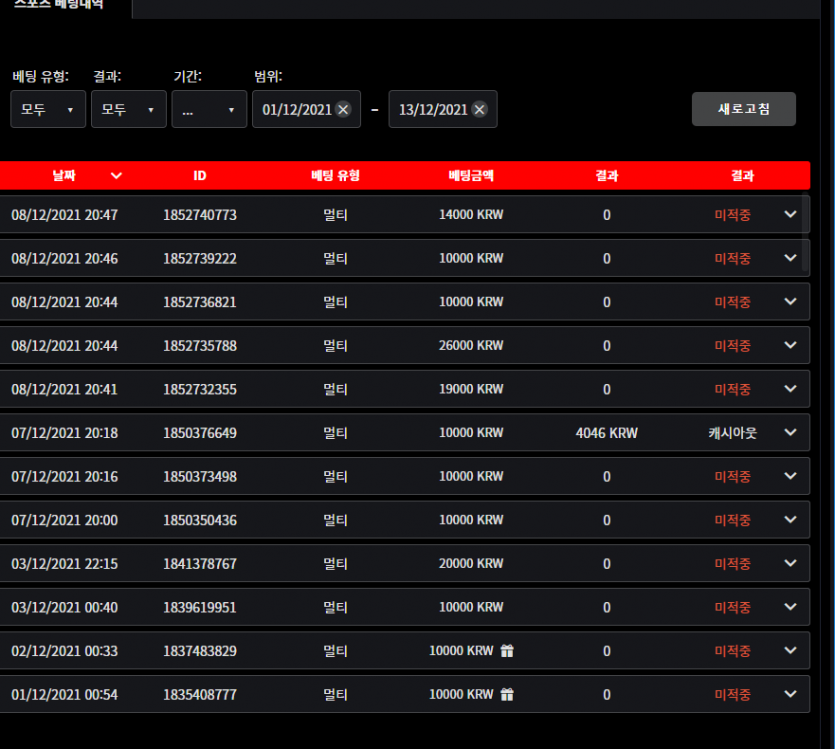Click the 캐시아웃 status text
Viewport: 835px width, 749px height.
[732, 433]
